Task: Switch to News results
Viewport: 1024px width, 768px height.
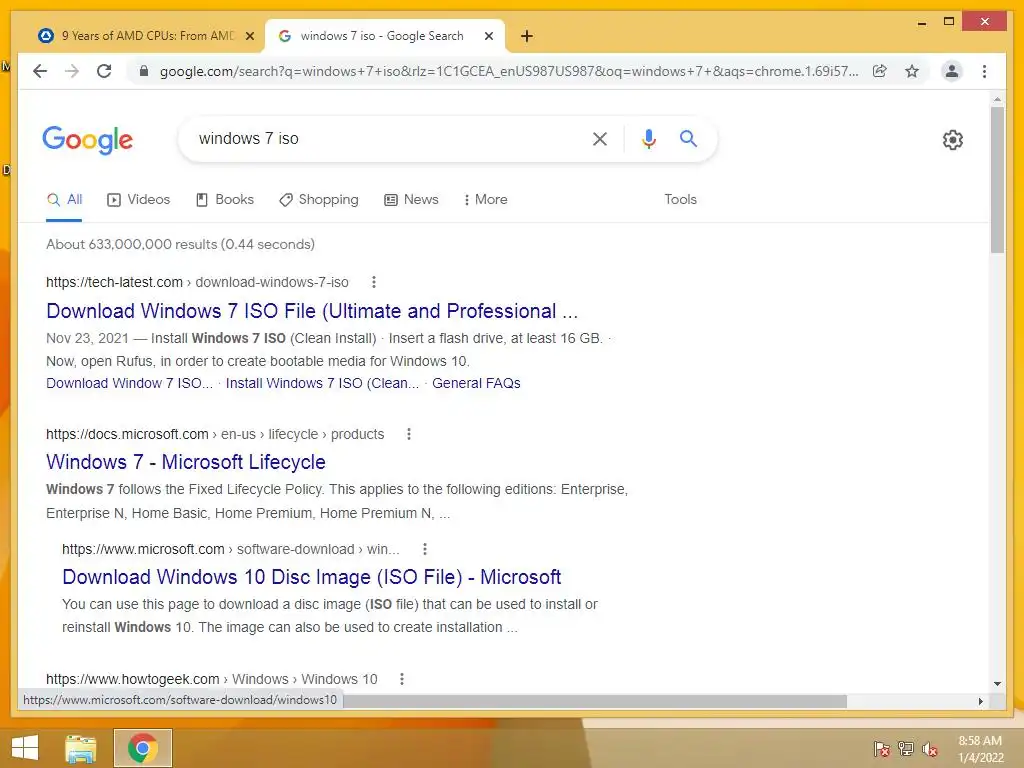Action: [x=411, y=200]
